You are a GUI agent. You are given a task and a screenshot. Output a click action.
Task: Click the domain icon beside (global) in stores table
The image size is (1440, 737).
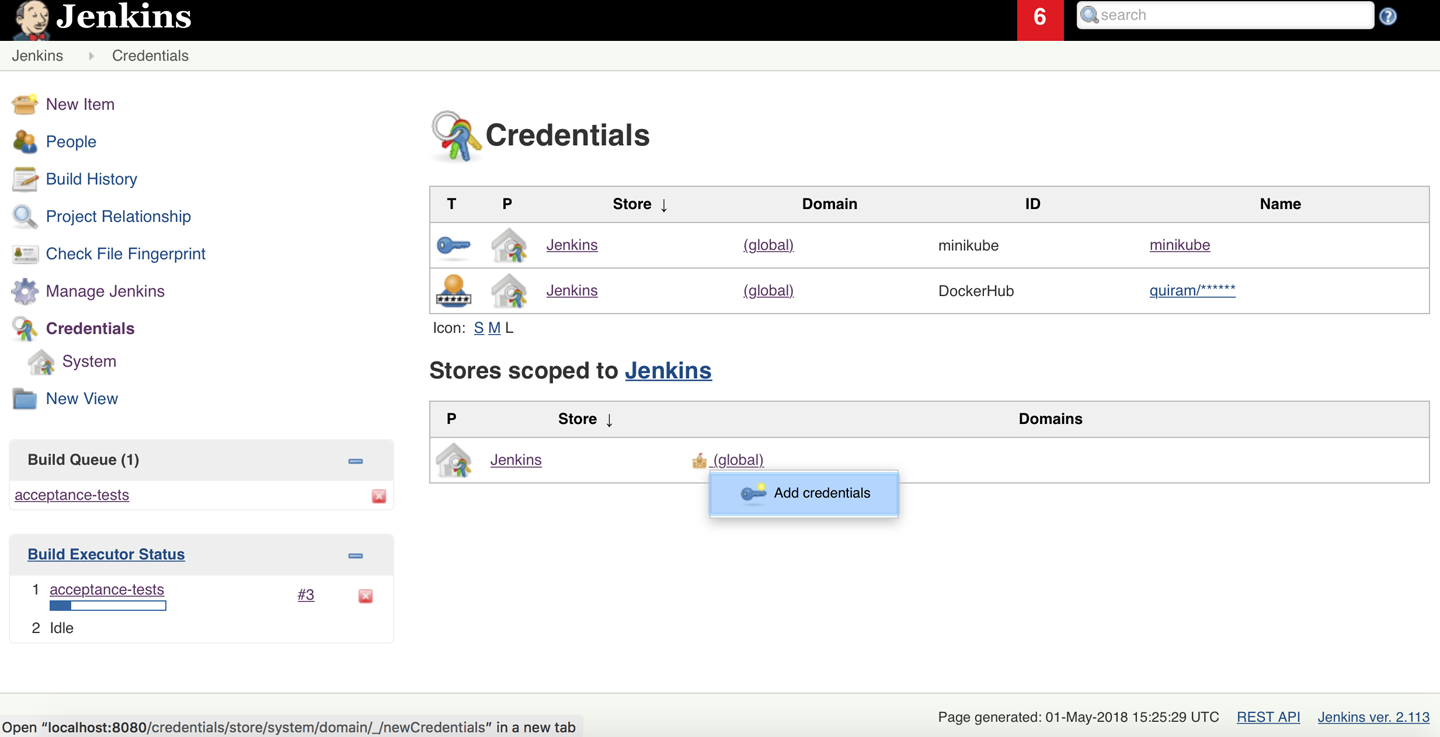[699, 460]
